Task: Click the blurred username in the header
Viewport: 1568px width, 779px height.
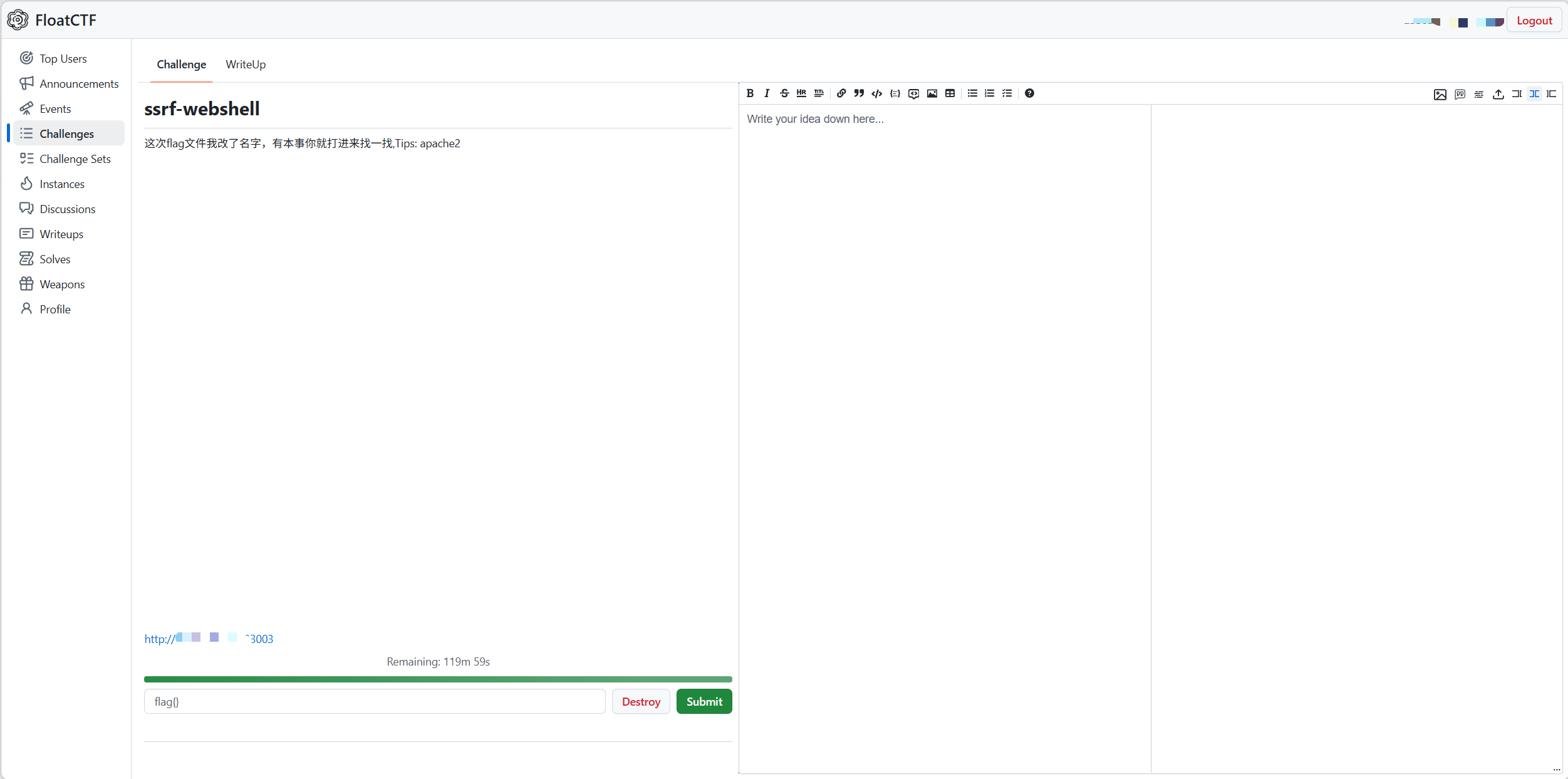Action: (1453, 22)
